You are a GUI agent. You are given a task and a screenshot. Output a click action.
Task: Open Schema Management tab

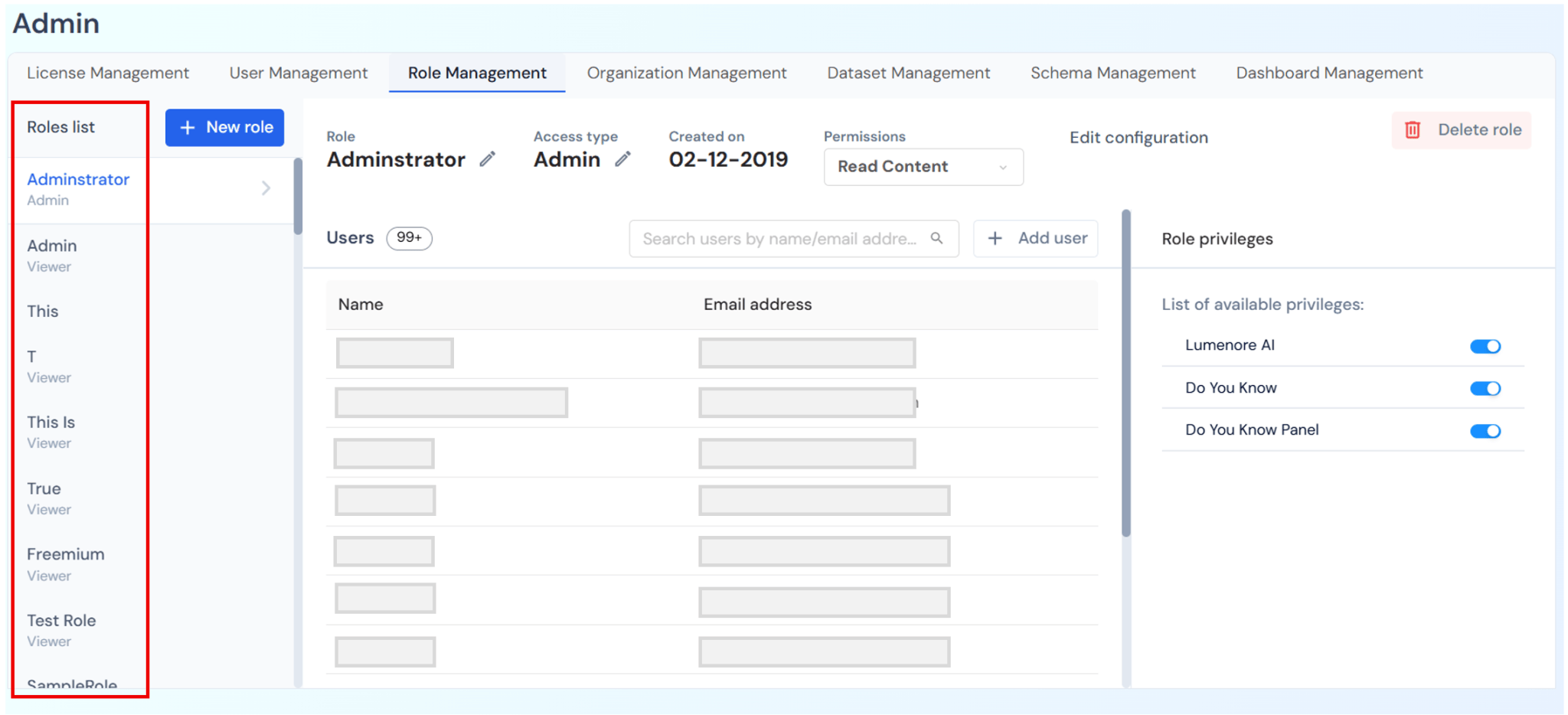click(1113, 73)
